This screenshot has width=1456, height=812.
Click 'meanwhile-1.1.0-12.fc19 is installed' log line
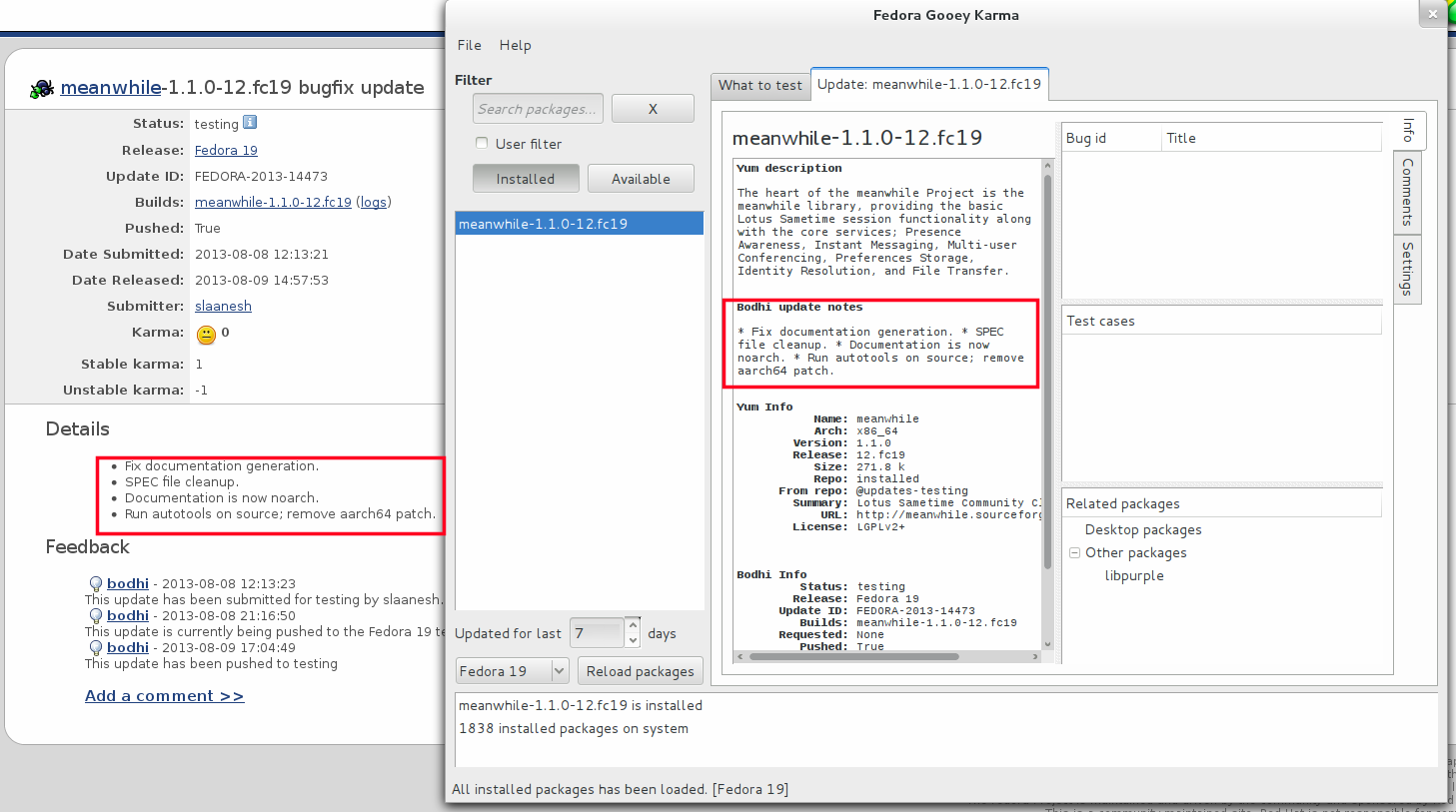[581, 705]
